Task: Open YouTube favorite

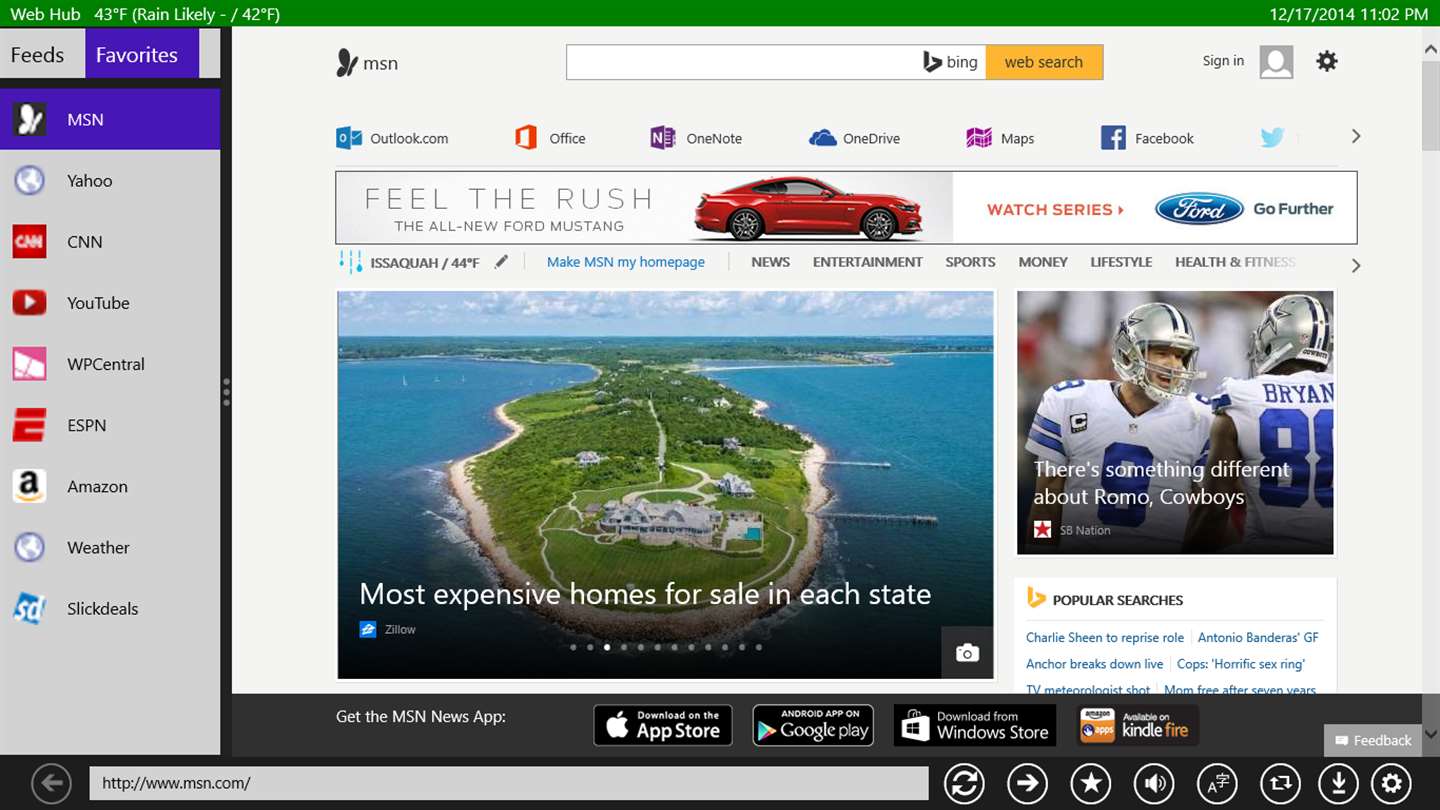Action: coord(110,303)
